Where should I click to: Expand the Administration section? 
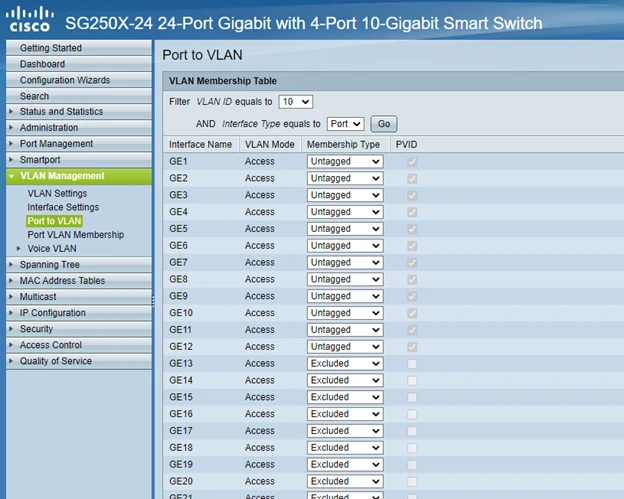(x=79, y=128)
